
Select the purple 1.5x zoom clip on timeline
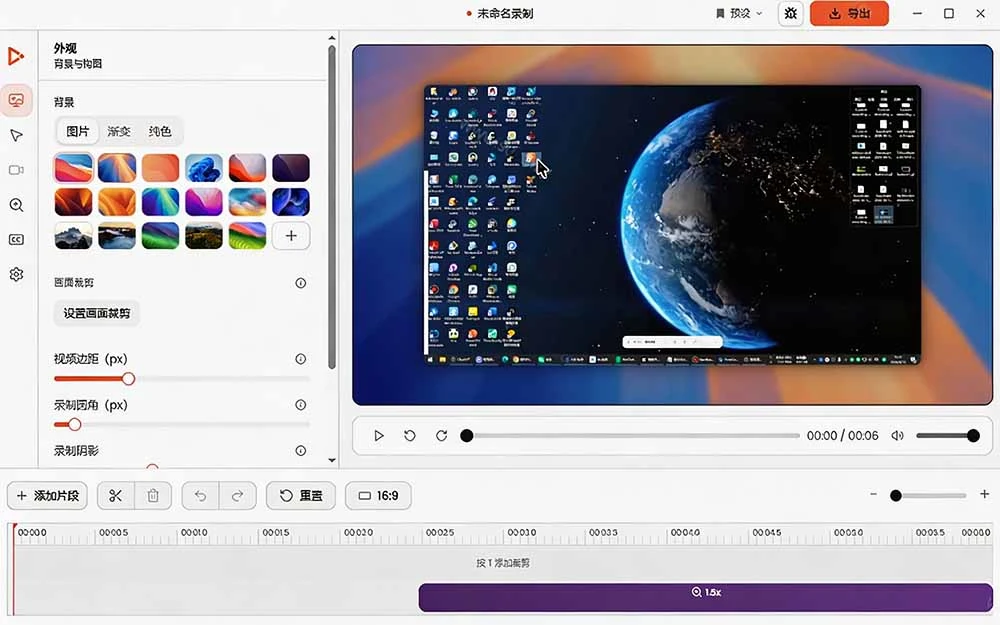(705, 598)
